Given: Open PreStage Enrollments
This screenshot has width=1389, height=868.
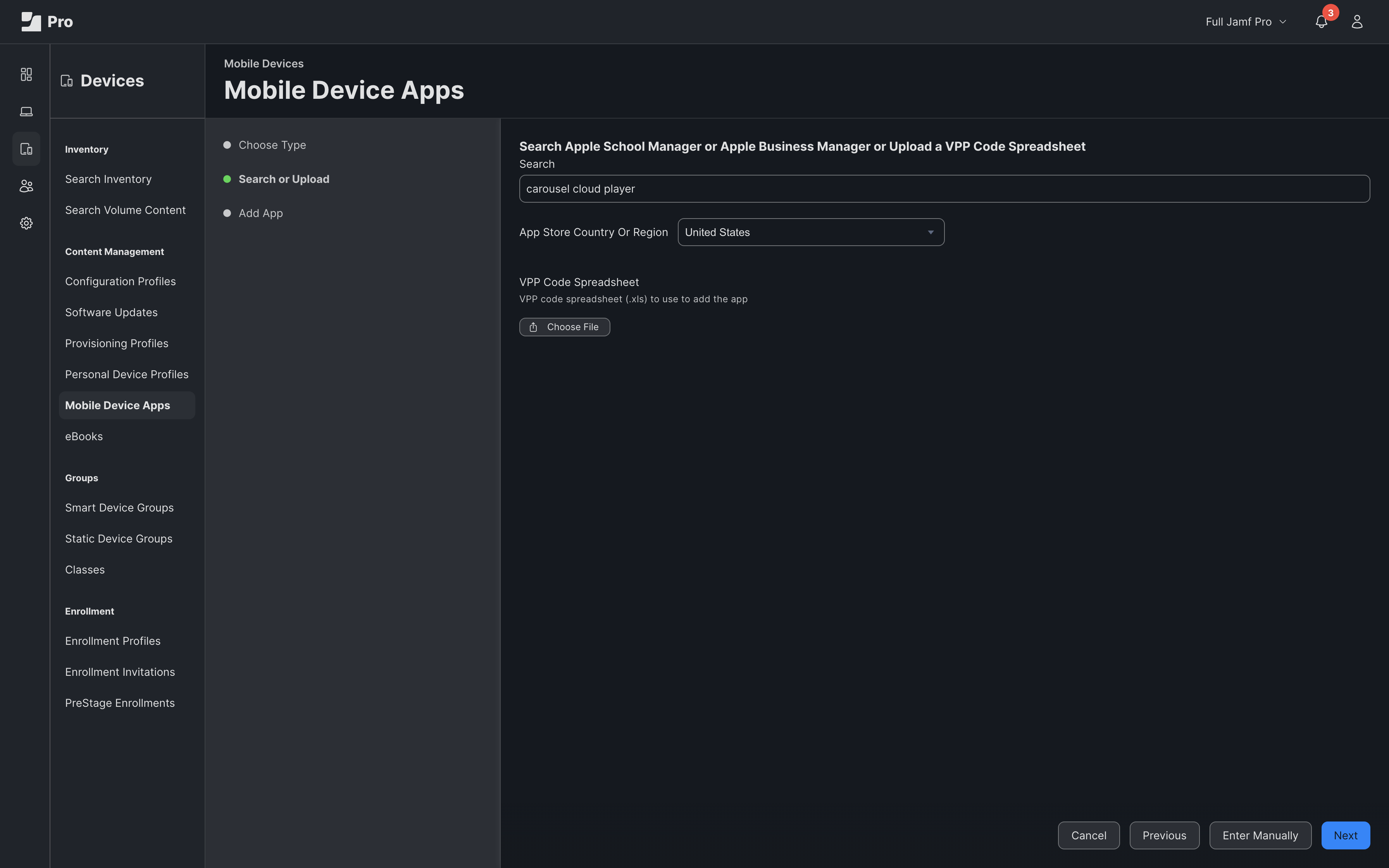Looking at the screenshot, I should [x=119, y=703].
